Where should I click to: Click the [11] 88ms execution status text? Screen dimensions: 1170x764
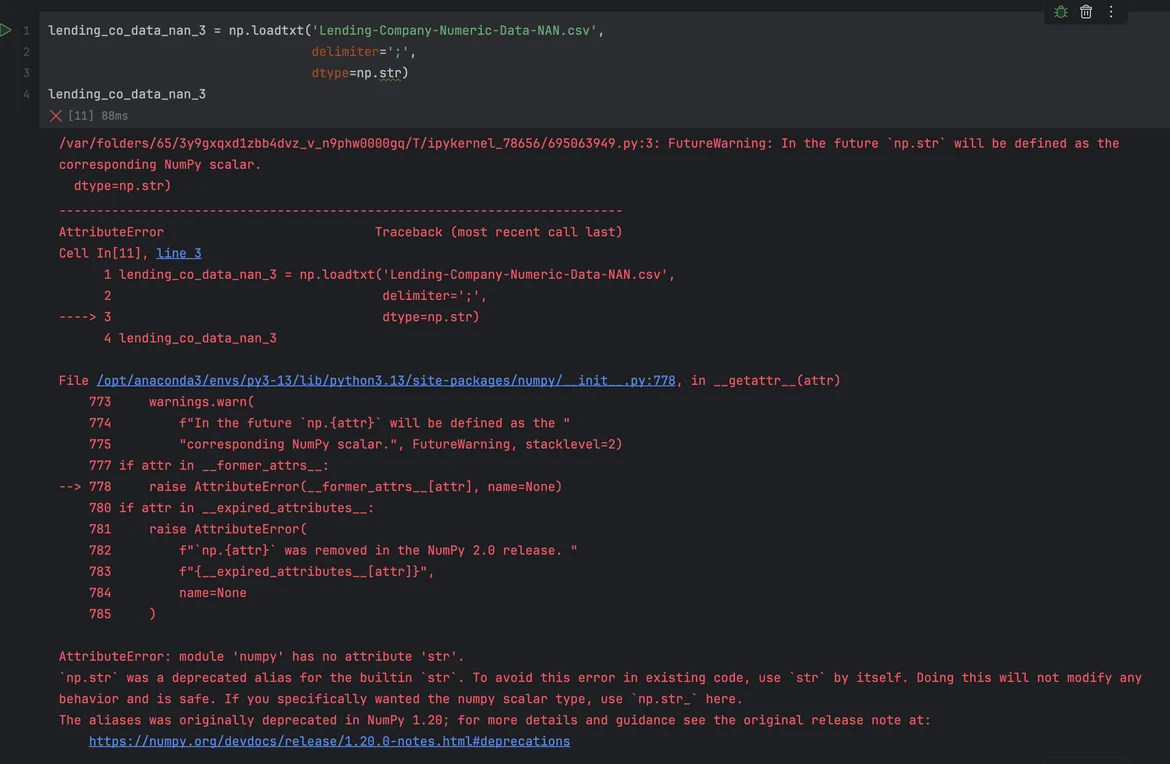click(x=98, y=116)
